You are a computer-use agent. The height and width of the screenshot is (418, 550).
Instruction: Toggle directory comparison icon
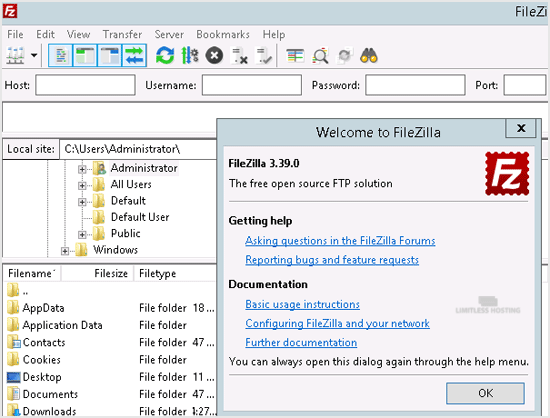321,56
